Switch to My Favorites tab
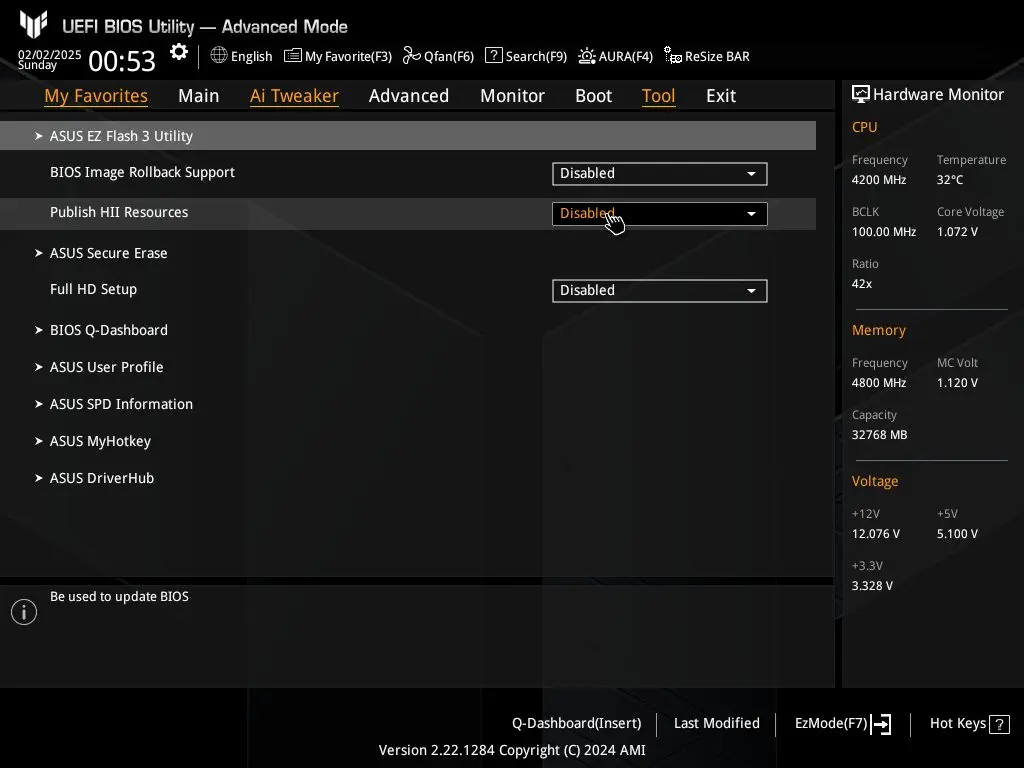This screenshot has width=1024, height=768. coord(96,95)
